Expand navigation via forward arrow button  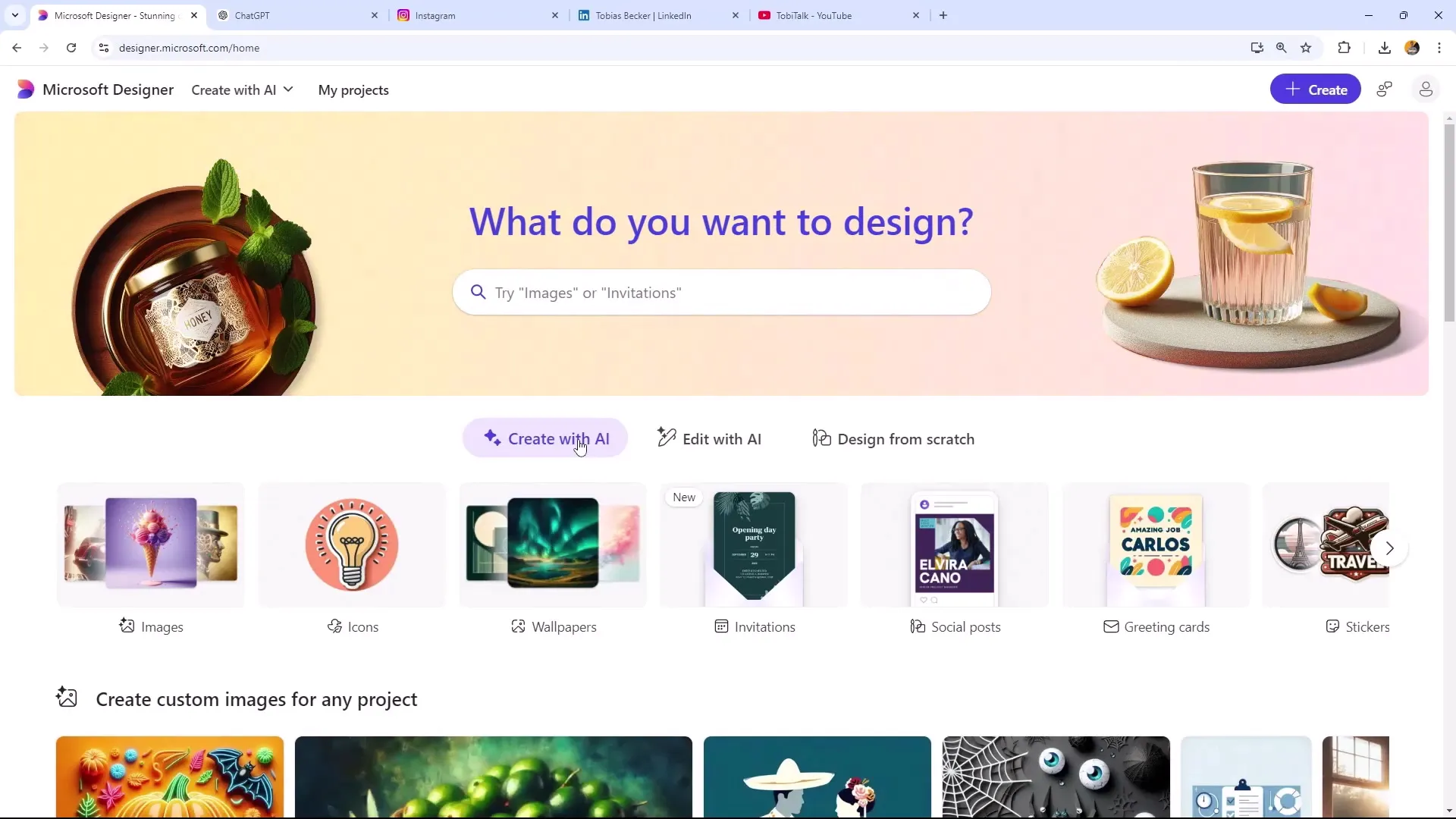1391,548
